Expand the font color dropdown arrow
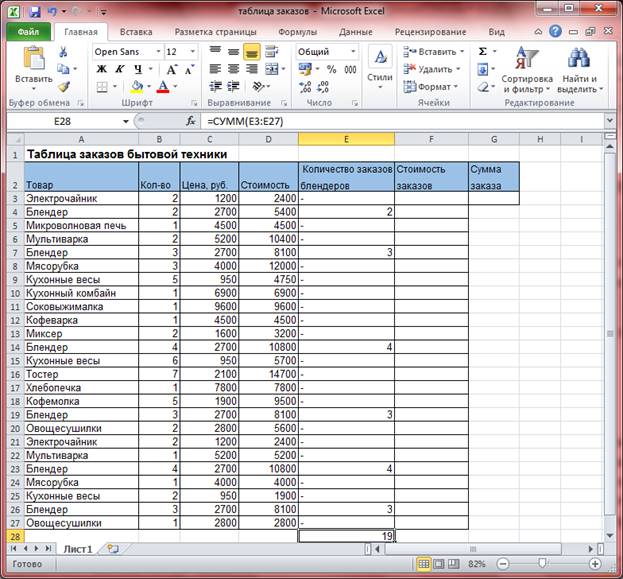Image resolution: width=623 pixels, height=579 pixels. [175, 86]
